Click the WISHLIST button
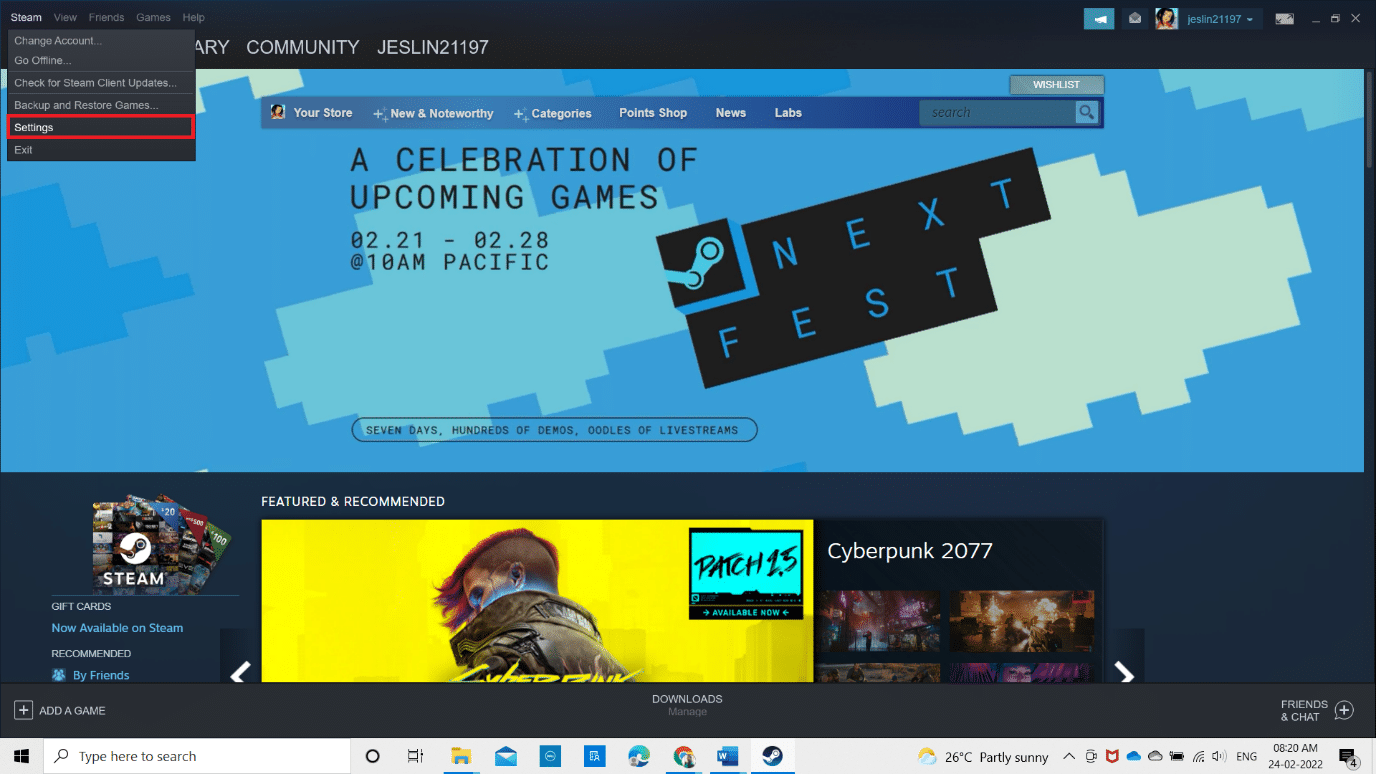Screen dimensions: 1376x774 (x=1056, y=85)
